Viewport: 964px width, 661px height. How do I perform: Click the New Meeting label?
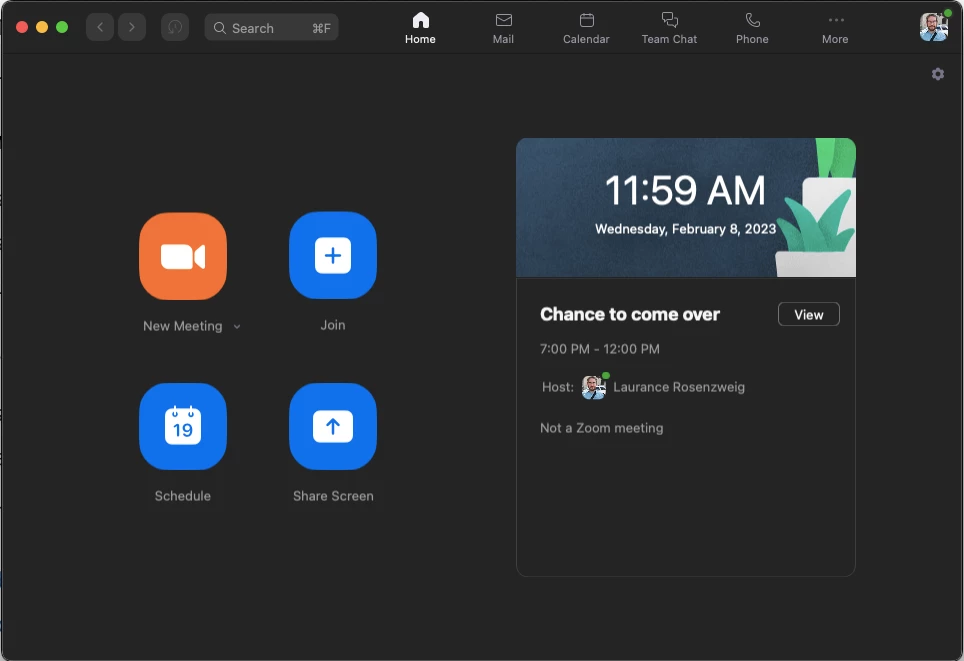[x=183, y=326]
